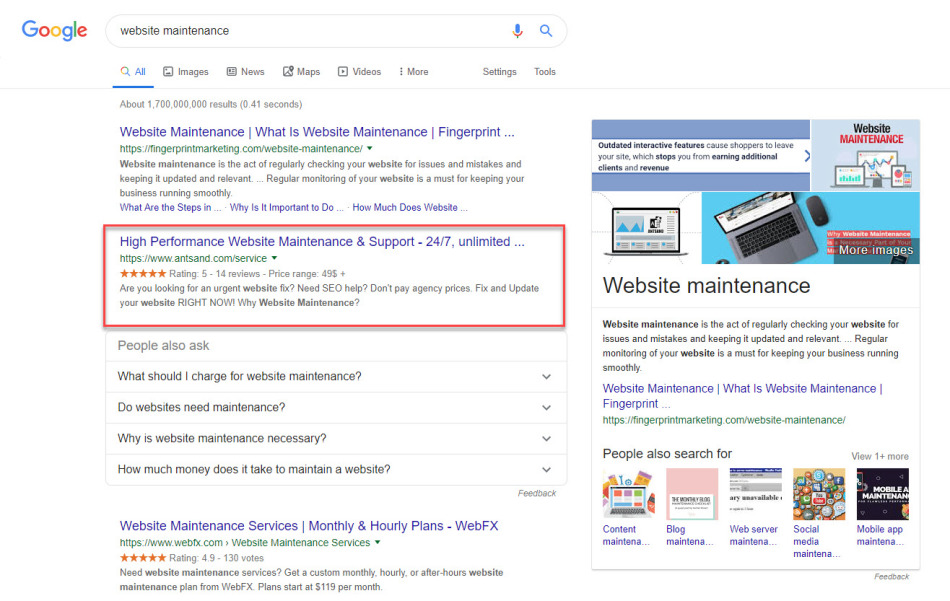The width and height of the screenshot is (950, 601).
Task: Open the High Performance Website Maintenance result
Action: point(321,242)
